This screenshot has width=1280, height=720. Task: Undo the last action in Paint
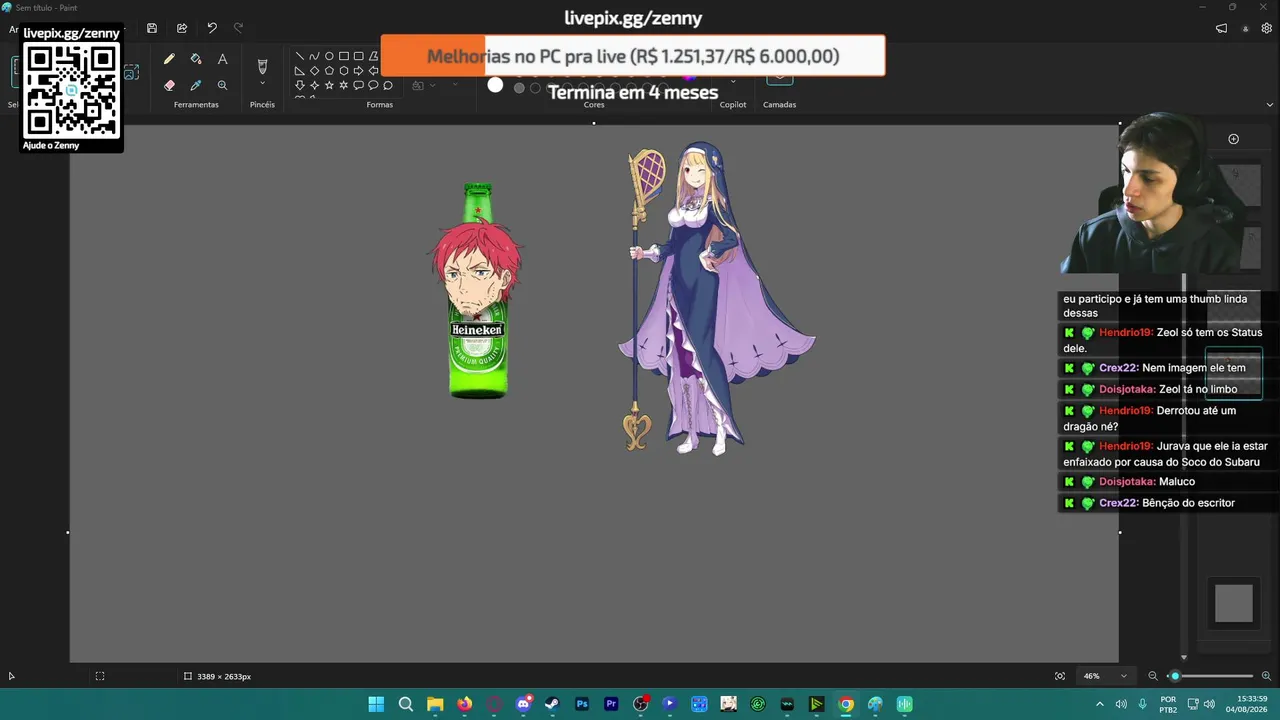[x=212, y=29]
